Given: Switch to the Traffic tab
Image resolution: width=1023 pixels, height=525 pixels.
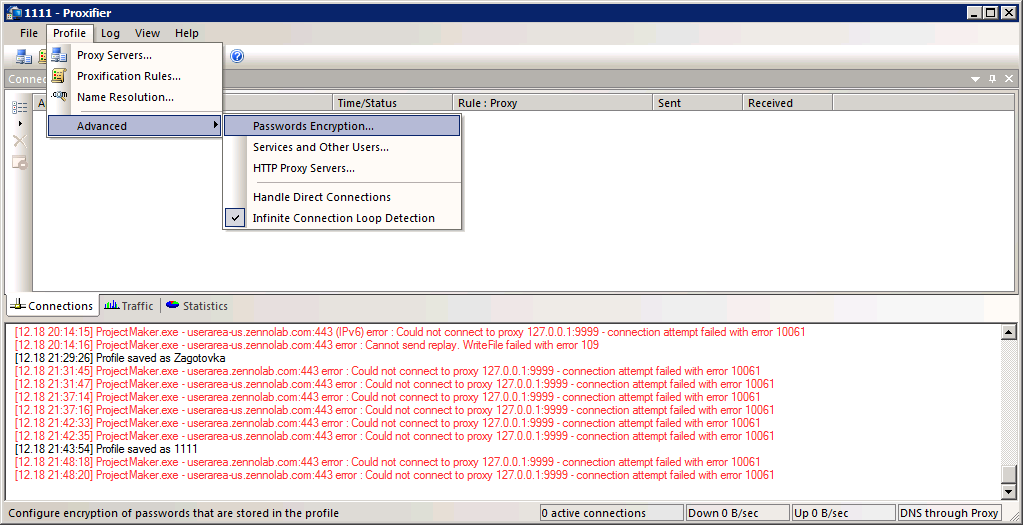Looking at the screenshot, I should 130,305.
